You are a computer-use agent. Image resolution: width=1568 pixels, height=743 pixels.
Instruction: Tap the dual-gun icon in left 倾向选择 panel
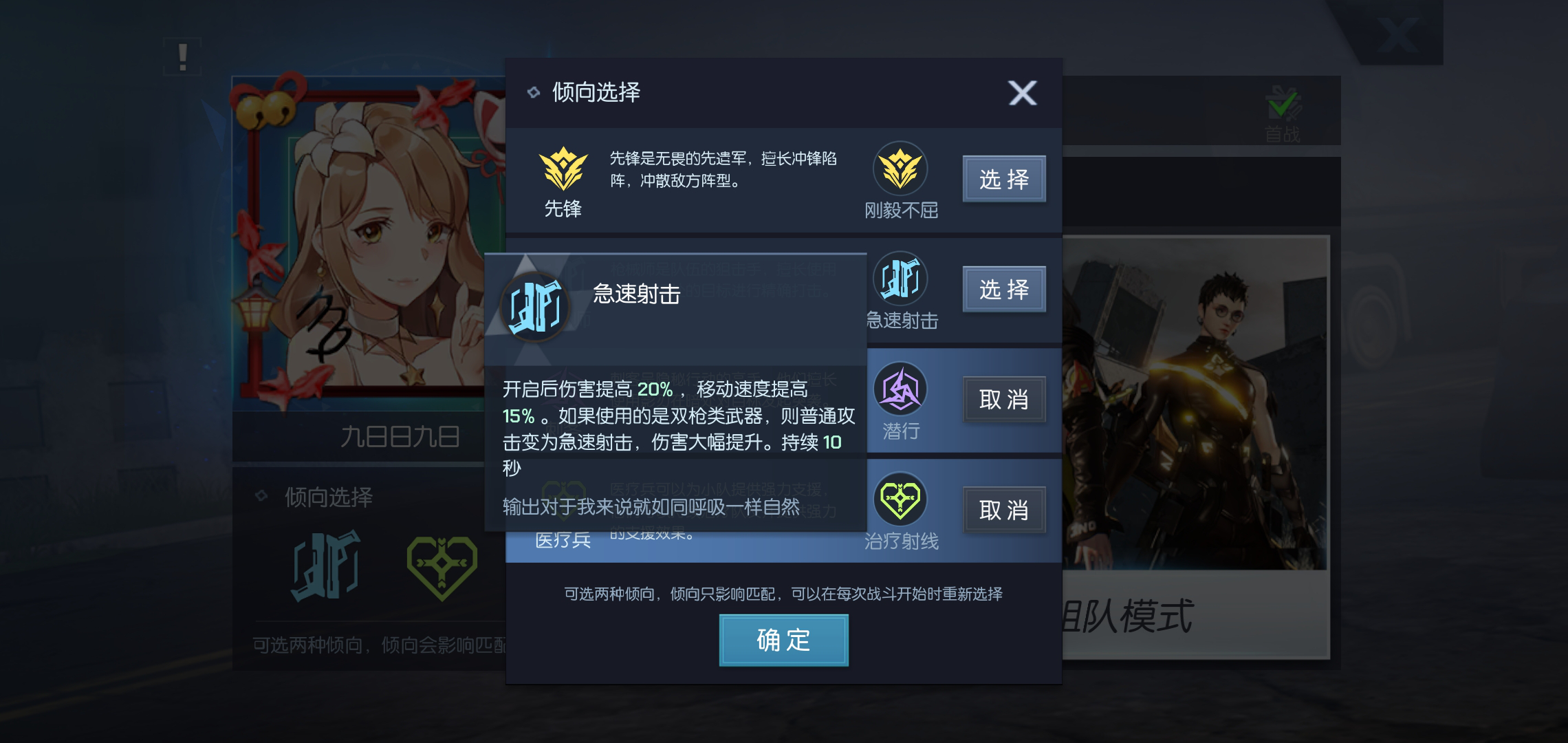pyautogui.click(x=326, y=566)
